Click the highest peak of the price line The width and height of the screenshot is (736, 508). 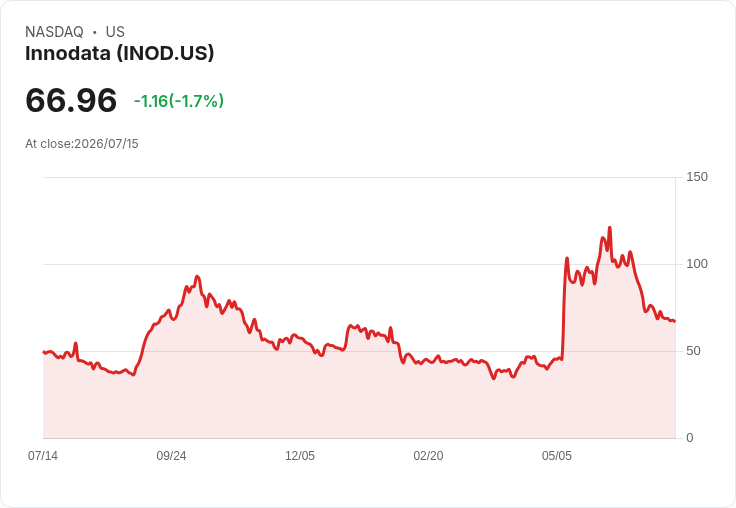point(610,228)
